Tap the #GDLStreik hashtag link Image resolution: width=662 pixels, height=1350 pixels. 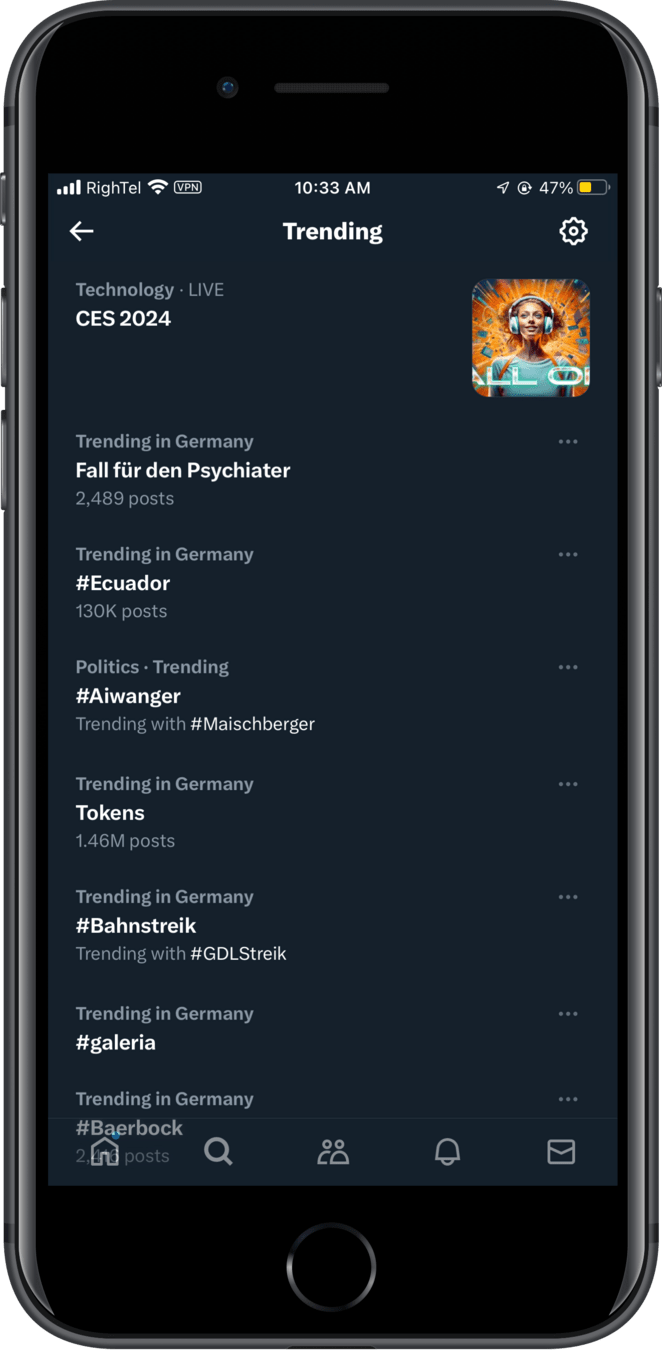tap(239, 954)
